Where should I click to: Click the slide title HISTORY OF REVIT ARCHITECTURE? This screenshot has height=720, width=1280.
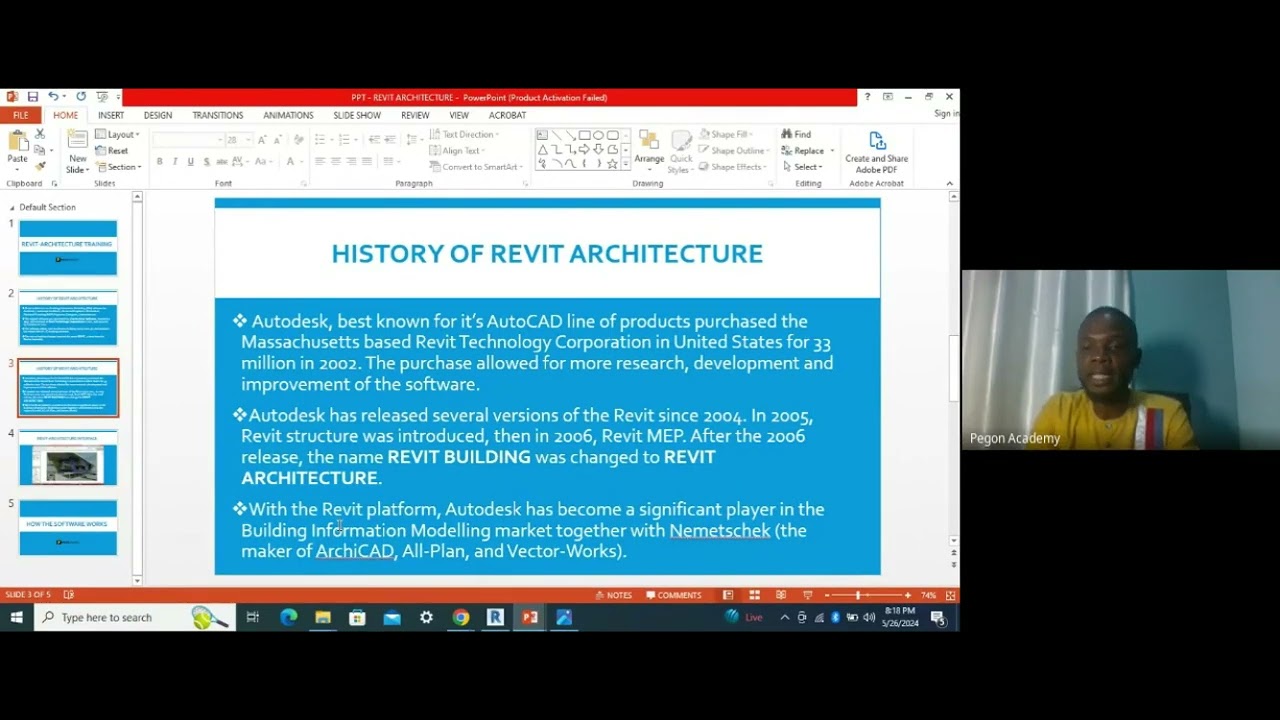click(547, 254)
